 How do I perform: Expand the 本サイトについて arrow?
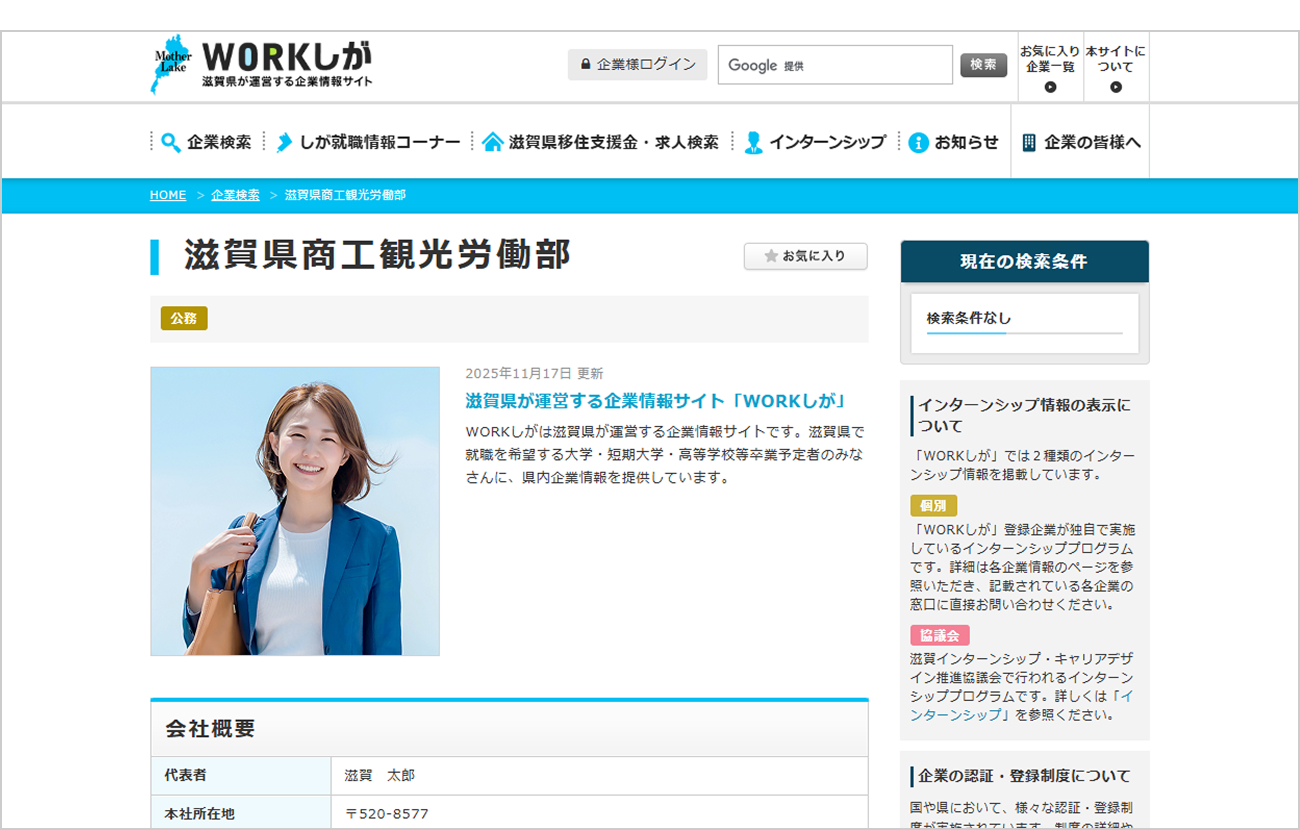pyautogui.click(x=1116, y=87)
